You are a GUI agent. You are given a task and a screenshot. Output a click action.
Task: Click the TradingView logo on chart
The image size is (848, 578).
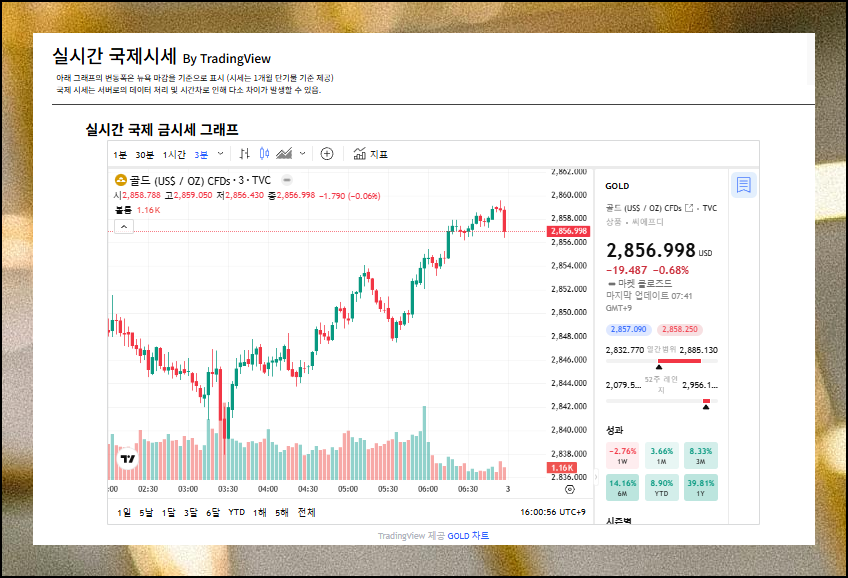[128, 459]
